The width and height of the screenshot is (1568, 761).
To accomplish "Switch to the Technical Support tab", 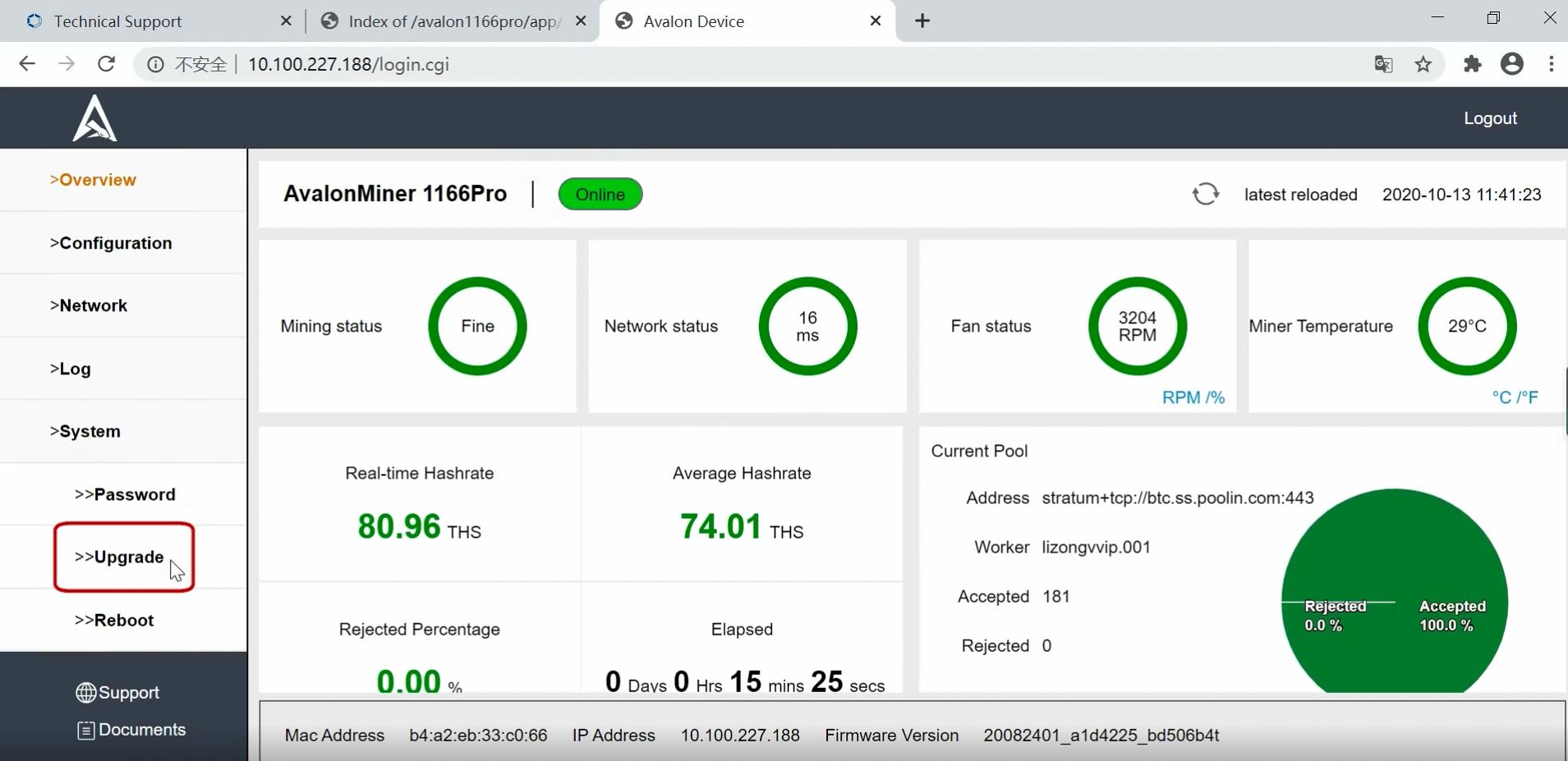I will click(117, 21).
